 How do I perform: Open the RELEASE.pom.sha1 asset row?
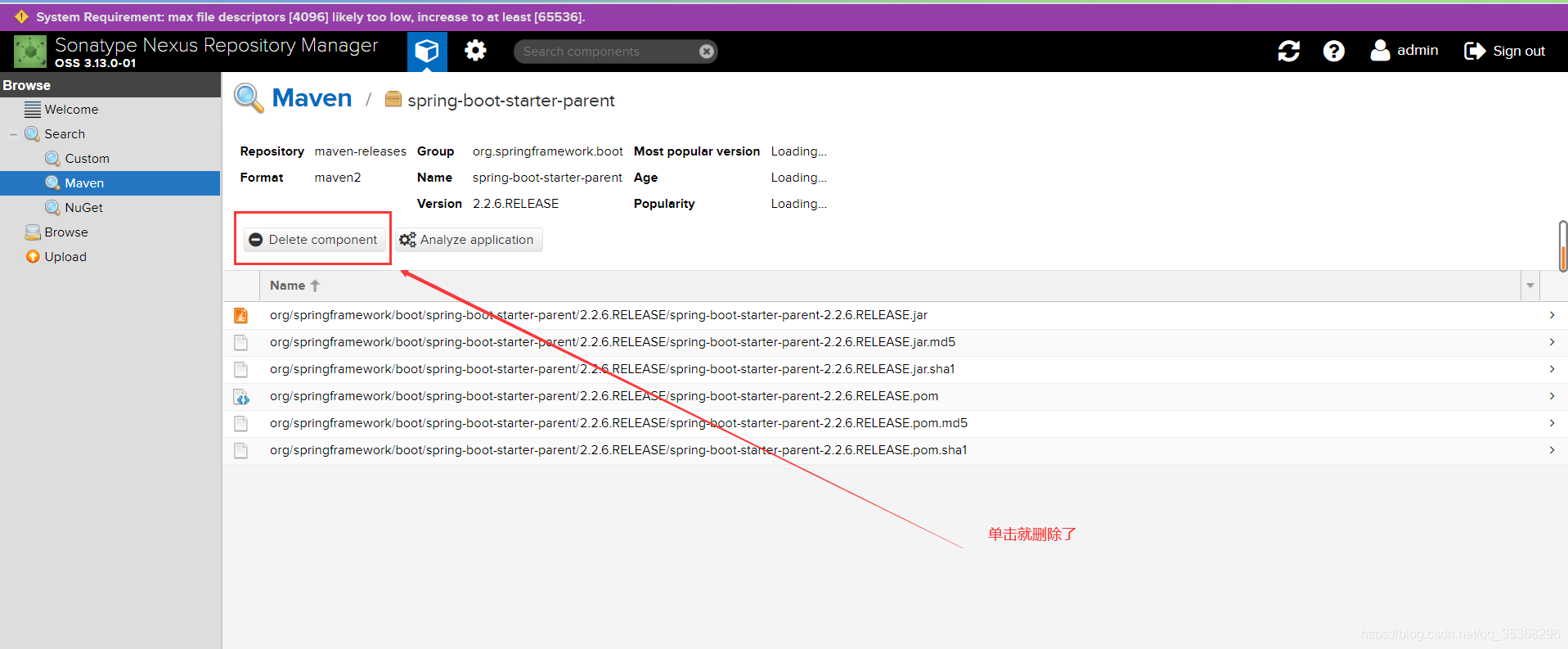click(896, 450)
